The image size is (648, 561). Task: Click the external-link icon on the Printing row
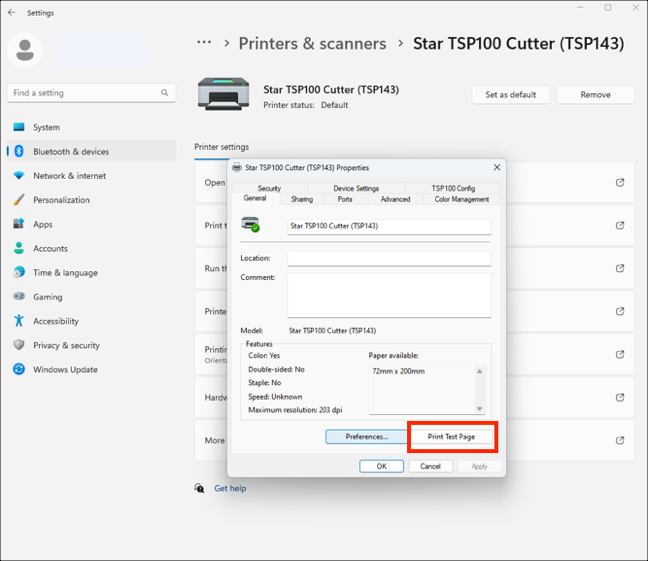(x=619, y=354)
